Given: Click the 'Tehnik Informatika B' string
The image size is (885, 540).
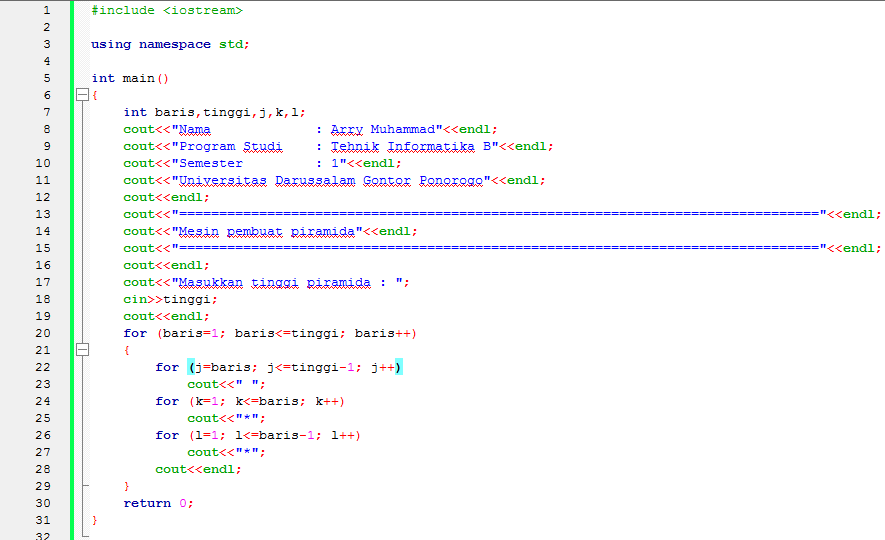Looking at the screenshot, I should tap(411, 146).
